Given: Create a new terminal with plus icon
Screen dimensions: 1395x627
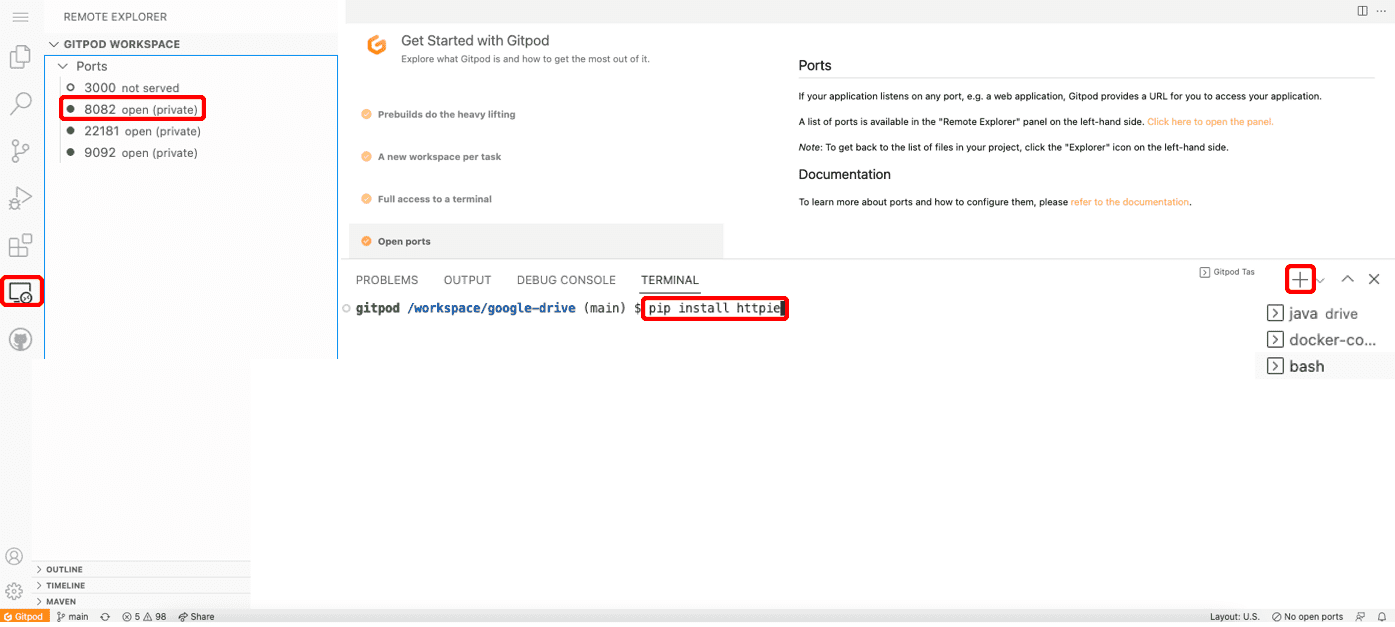Looking at the screenshot, I should click(x=1299, y=279).
